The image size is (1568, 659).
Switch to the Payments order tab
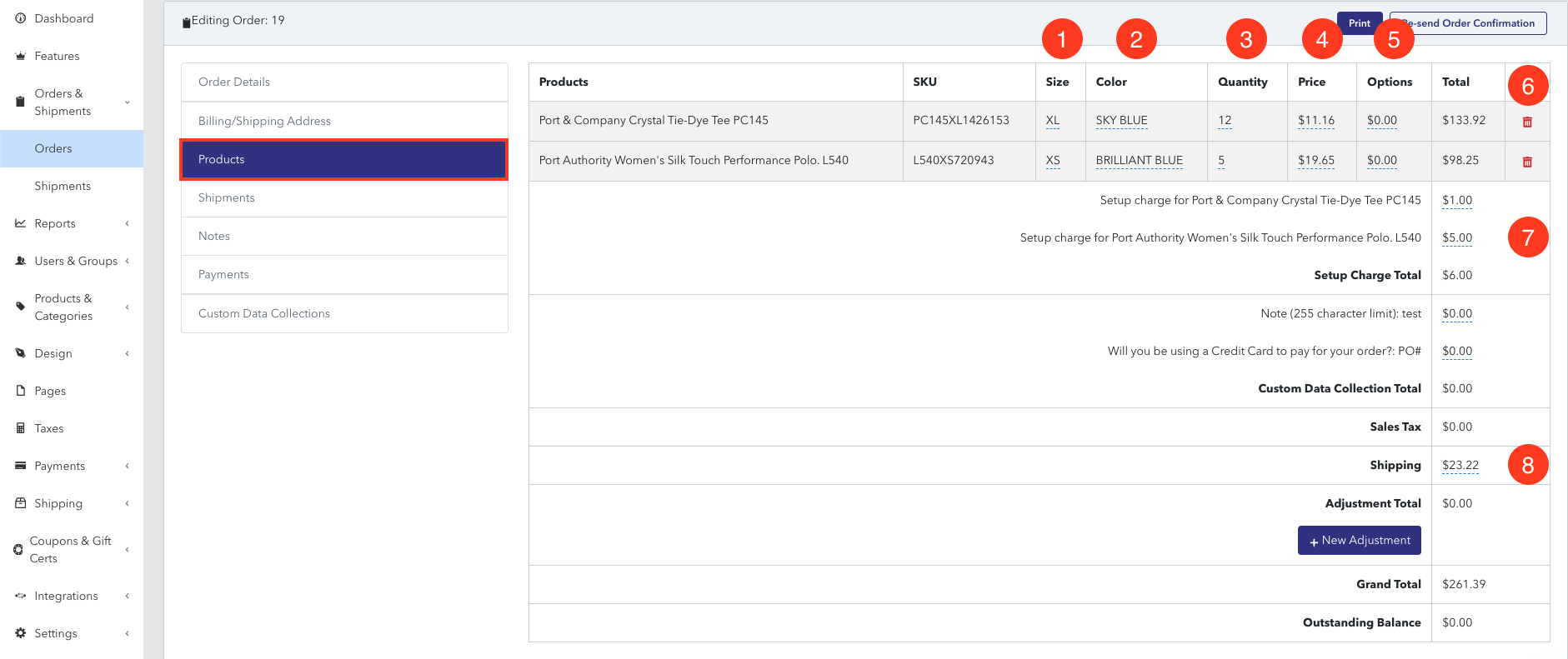[x=344, y=274]
